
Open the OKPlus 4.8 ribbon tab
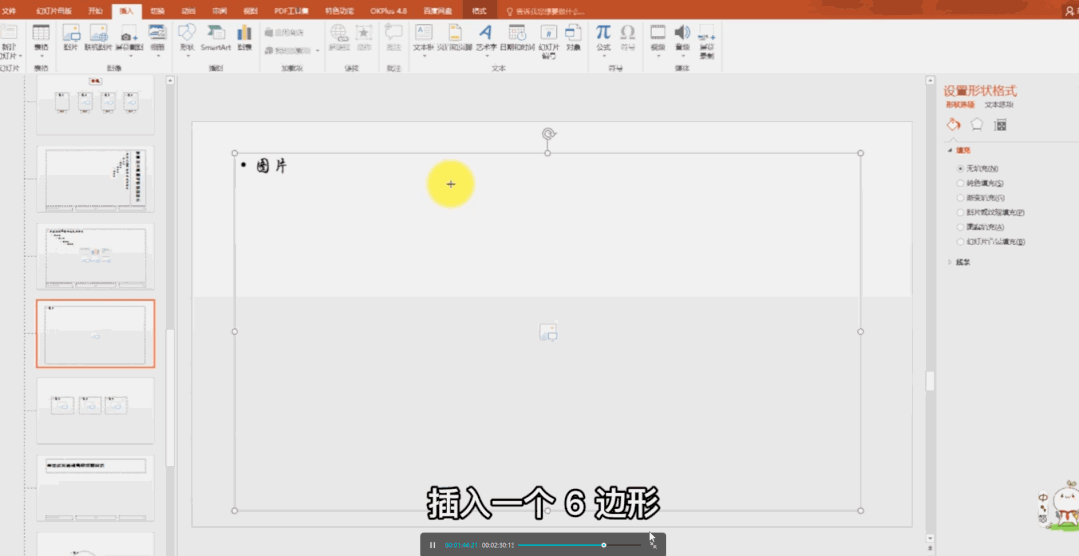tap(388, 11)
